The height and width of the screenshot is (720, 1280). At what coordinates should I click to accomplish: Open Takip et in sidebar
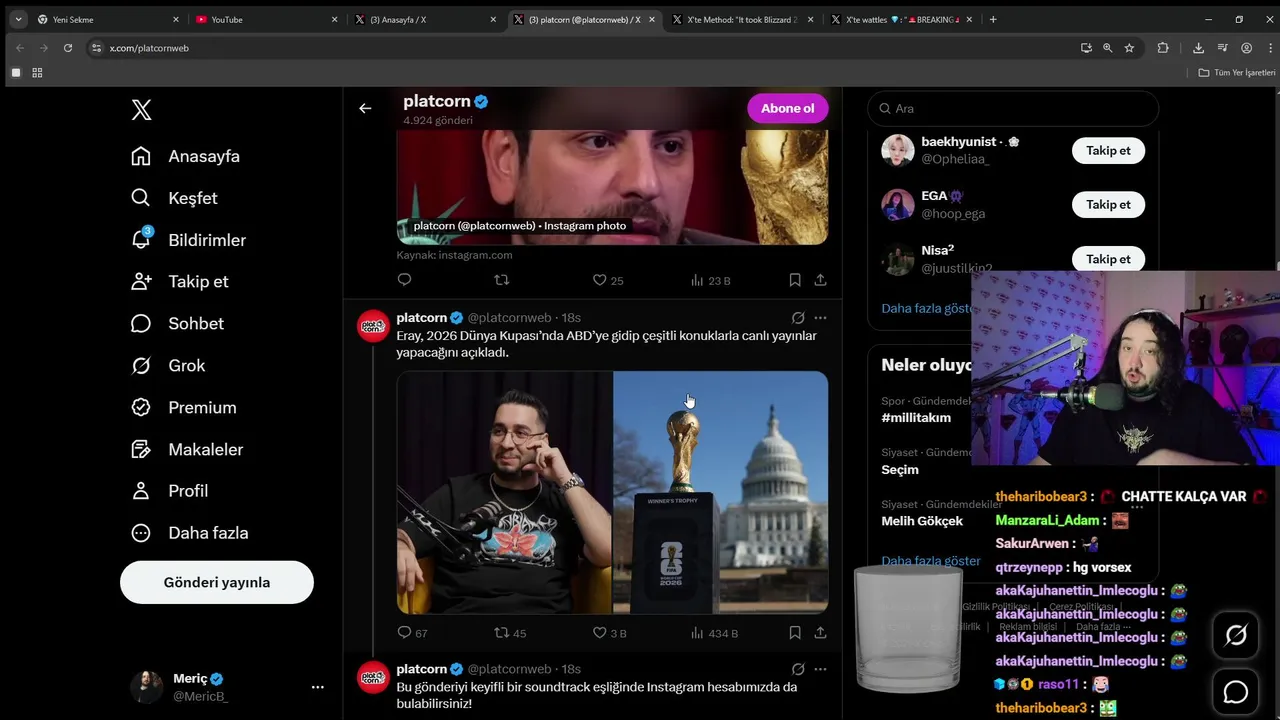[180, 281]
